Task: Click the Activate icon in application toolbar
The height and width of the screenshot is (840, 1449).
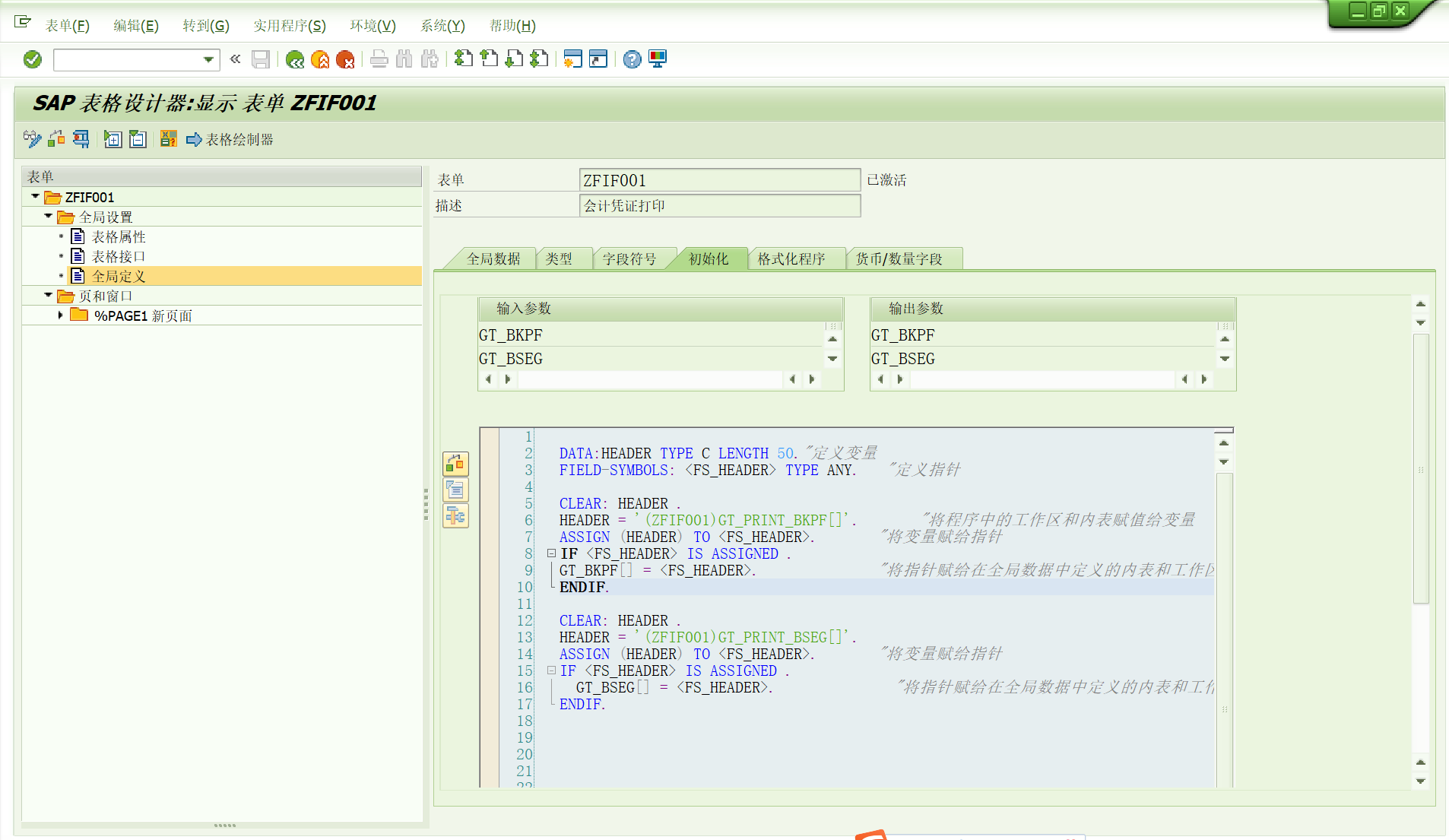Action: click(x=56, y=139)
